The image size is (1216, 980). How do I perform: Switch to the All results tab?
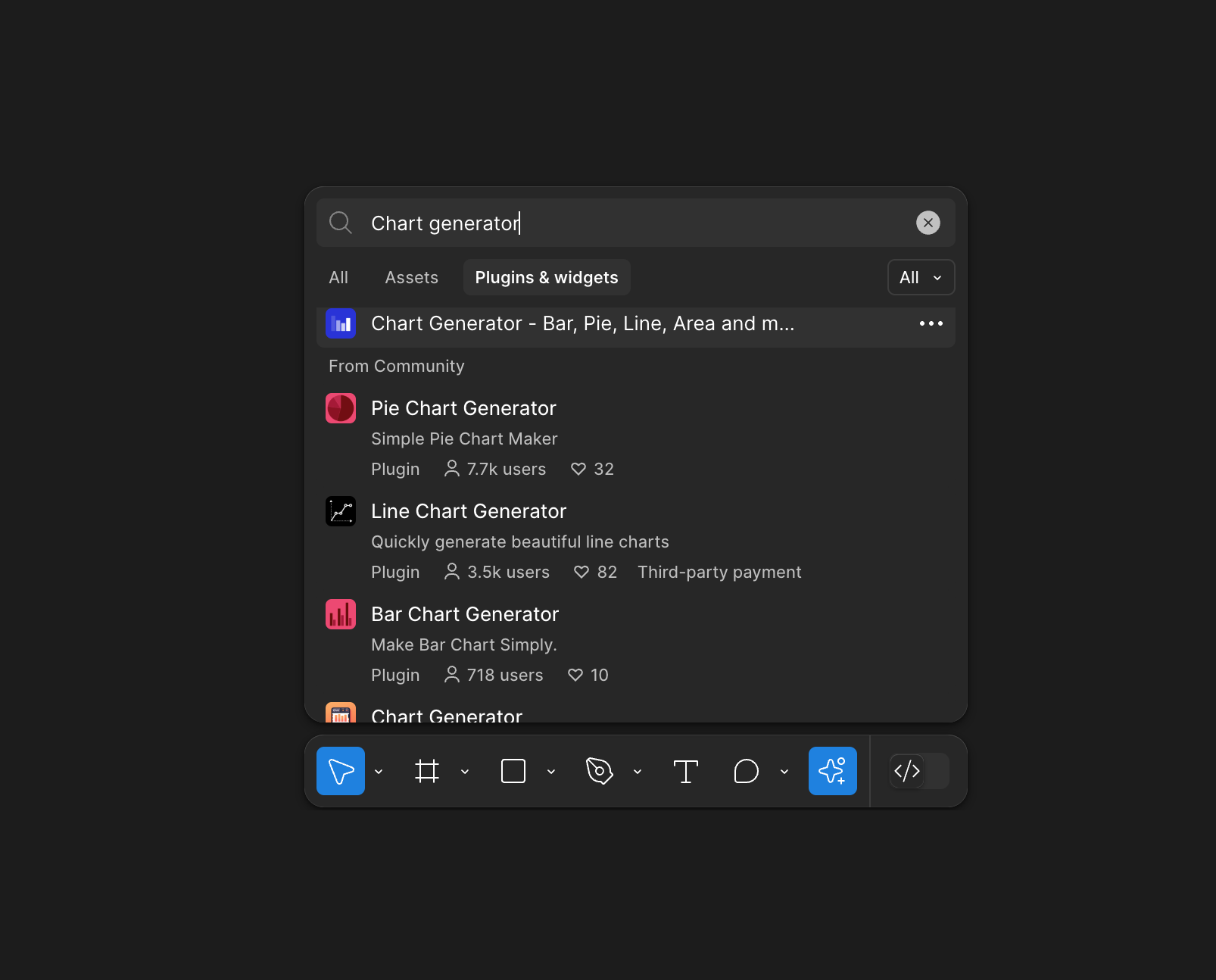pyautogui.click(x=338, y=277)
